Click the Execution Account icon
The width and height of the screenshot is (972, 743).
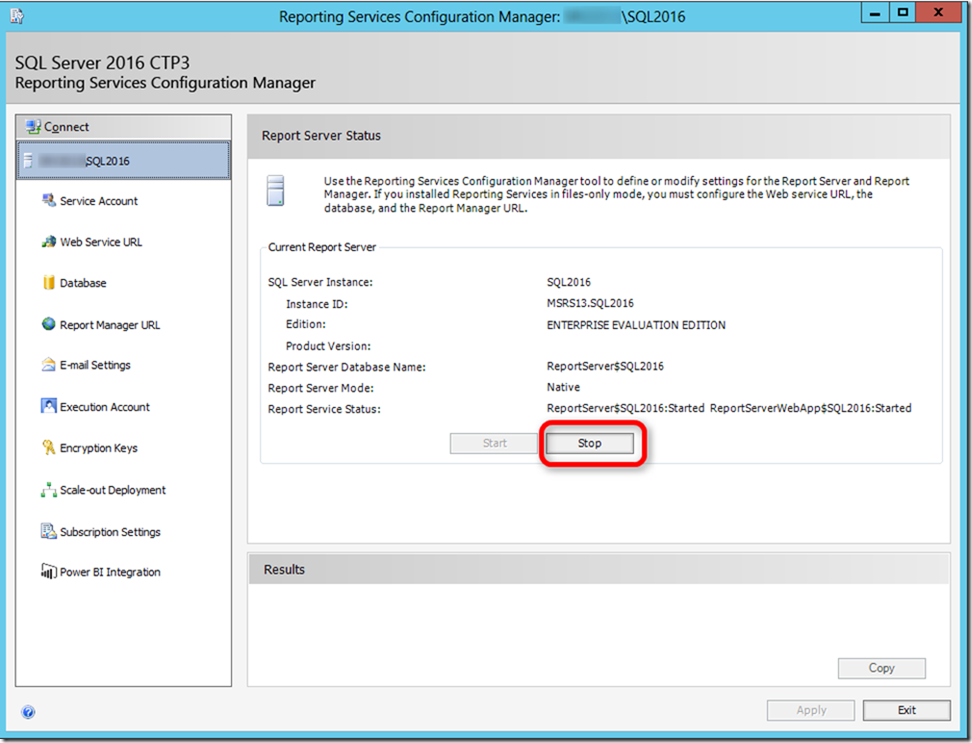click(x=48, y=406)
